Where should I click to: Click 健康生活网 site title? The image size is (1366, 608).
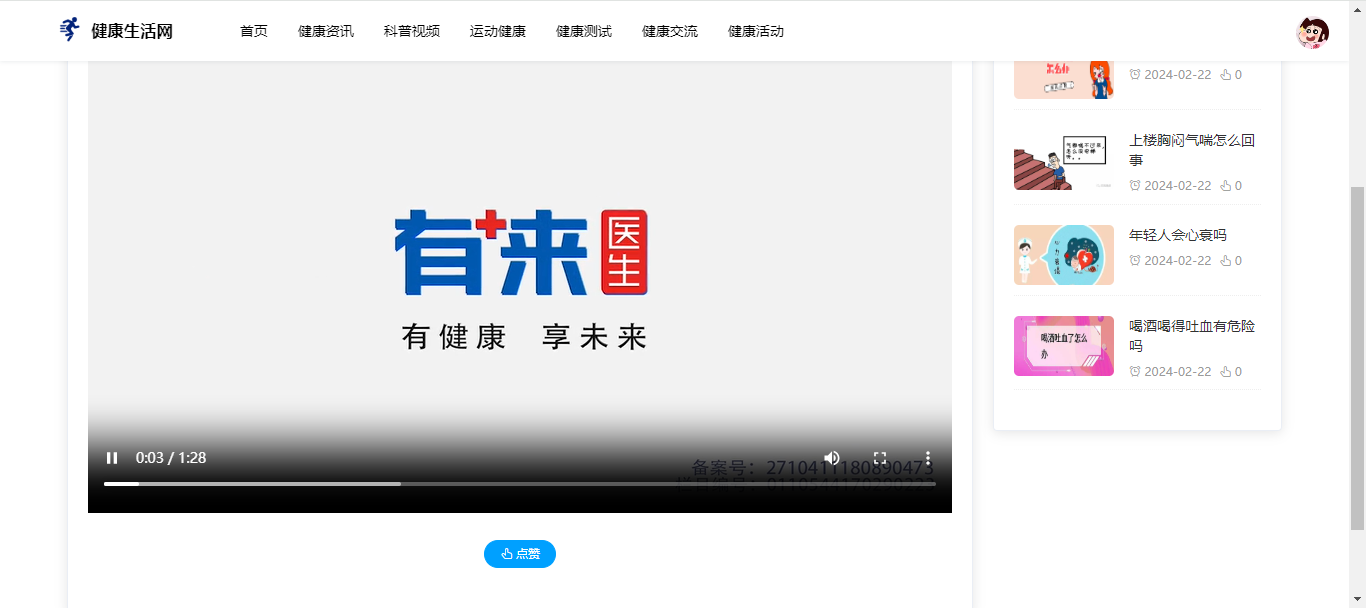coord(132,31)
